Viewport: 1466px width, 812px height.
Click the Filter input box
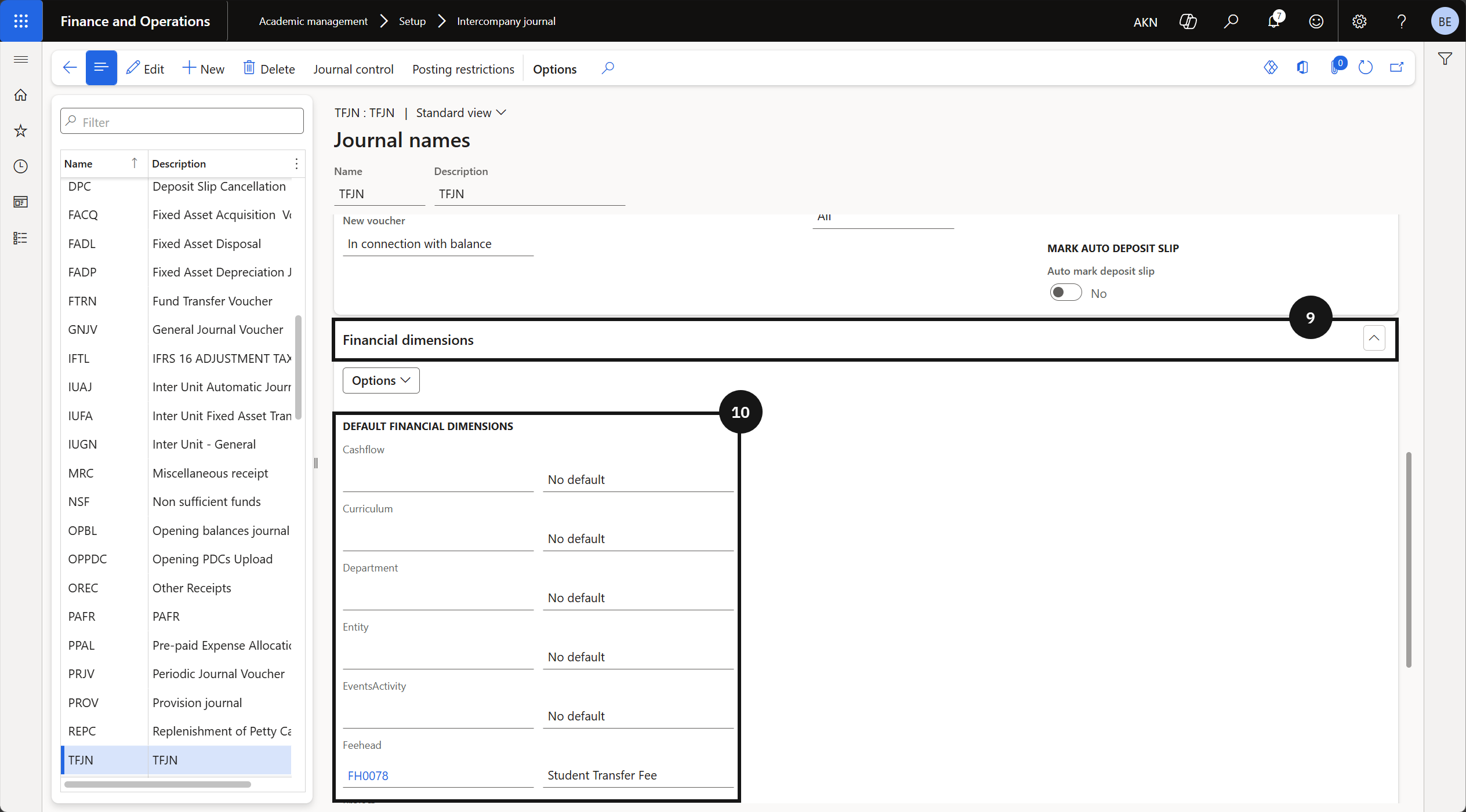(182, 121)
